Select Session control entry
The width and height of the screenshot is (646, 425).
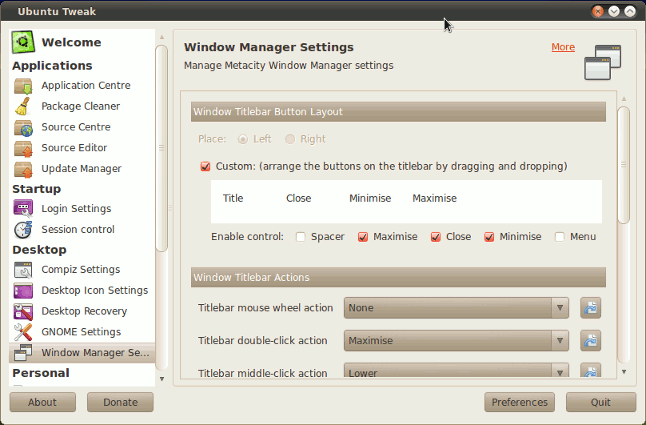tap(82, 229)
